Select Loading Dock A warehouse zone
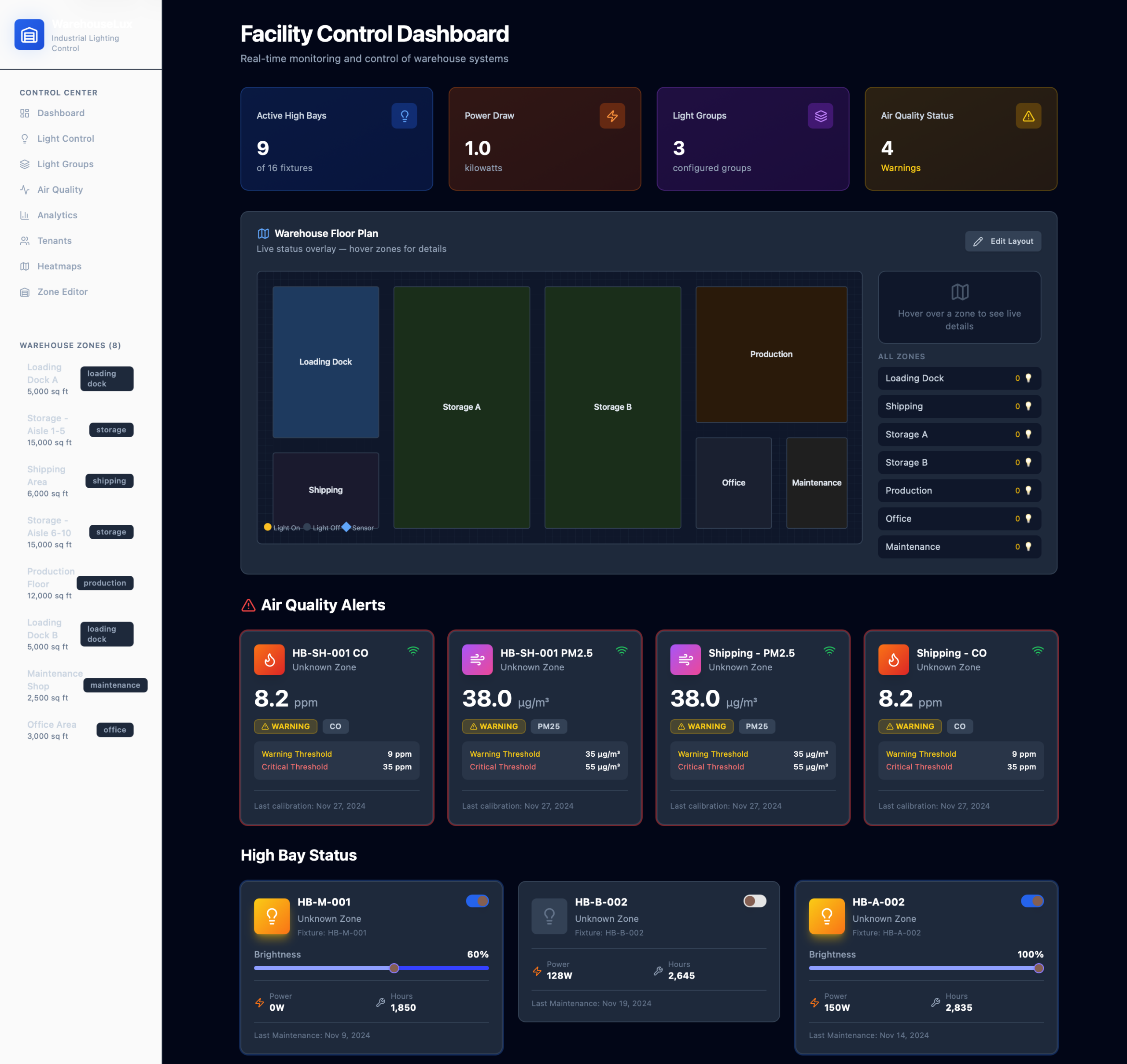The width and height of the screenshot is (1127, 1064). pyautogui.click(x=81, y=379)
